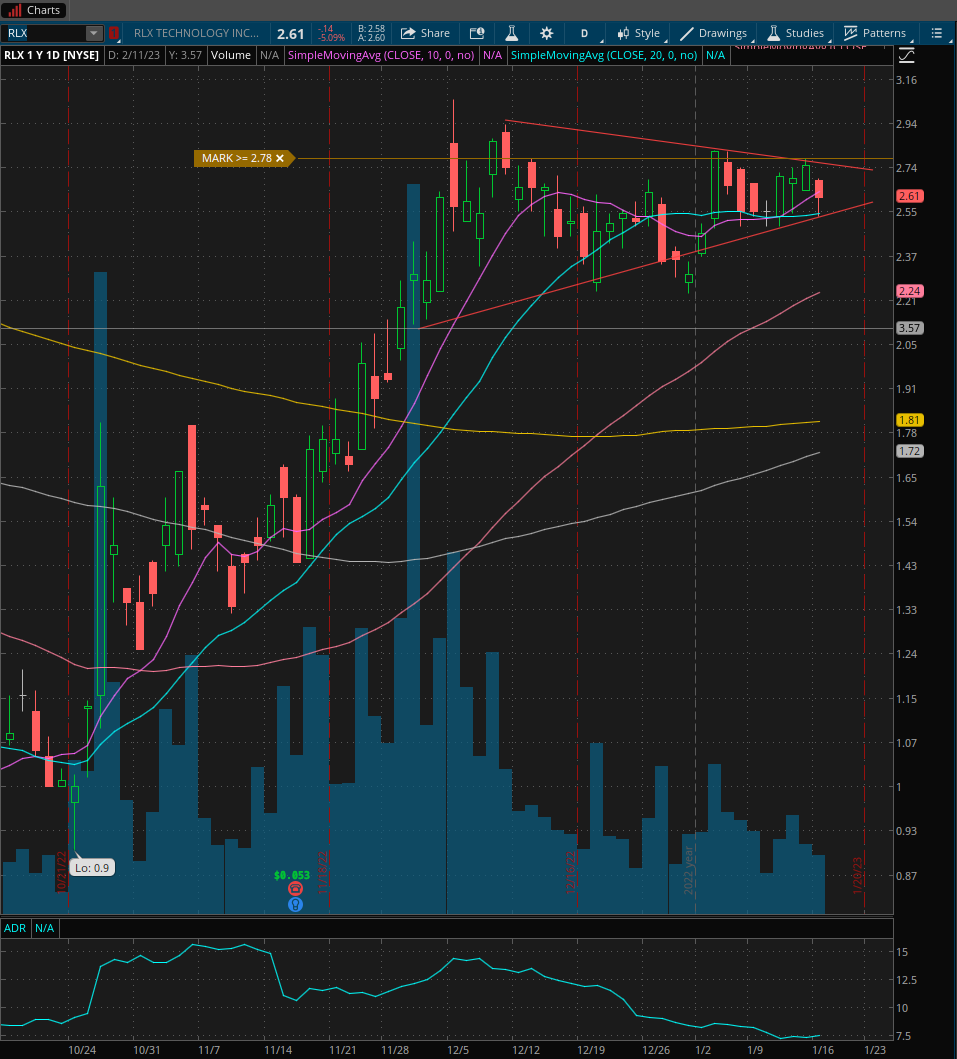Click the red symbol link indicator
This screenshot has height=1059, width=957.
pos(113,33)
